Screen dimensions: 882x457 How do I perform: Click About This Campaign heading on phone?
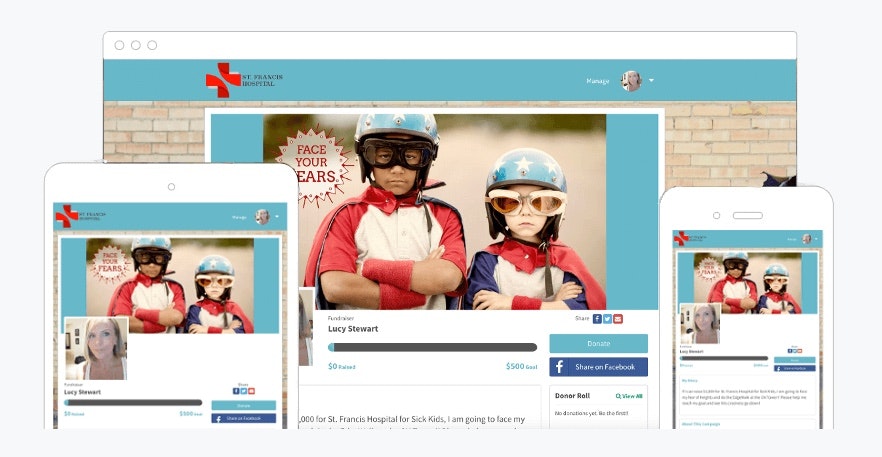coord(701,424)
